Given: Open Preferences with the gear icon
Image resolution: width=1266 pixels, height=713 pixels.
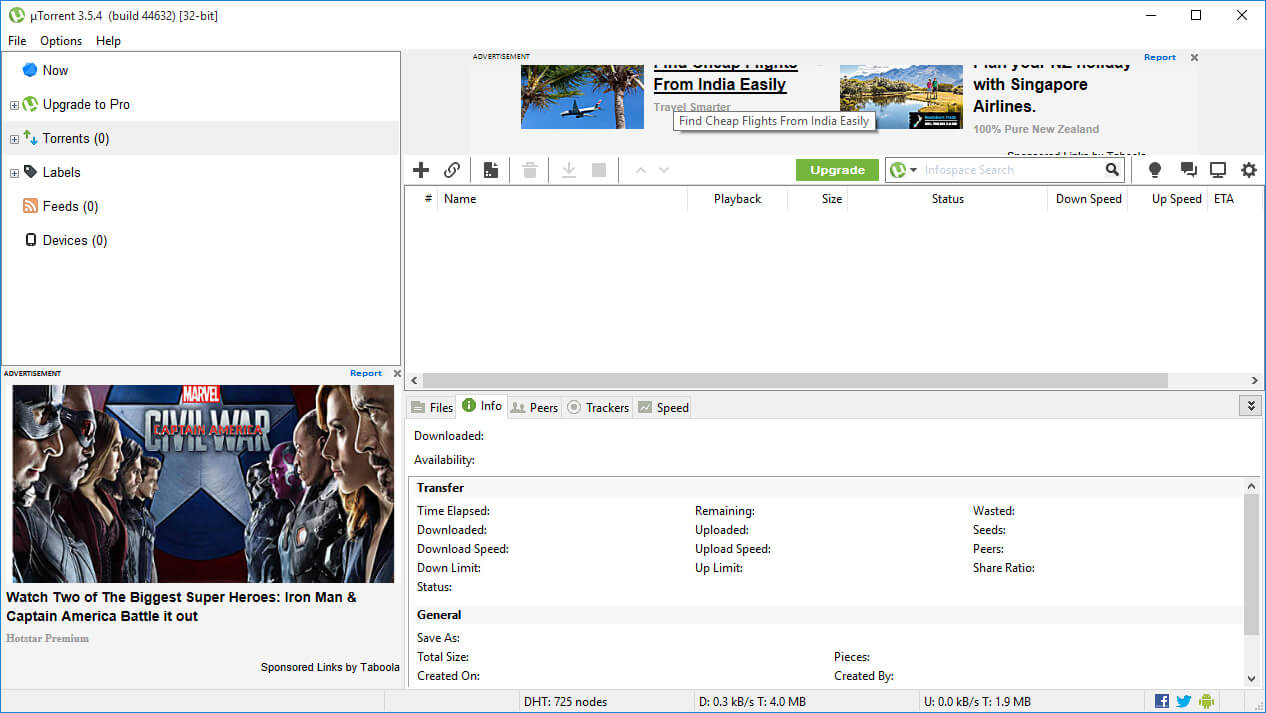Looking at the screenshot, I should click(1249, 170).
